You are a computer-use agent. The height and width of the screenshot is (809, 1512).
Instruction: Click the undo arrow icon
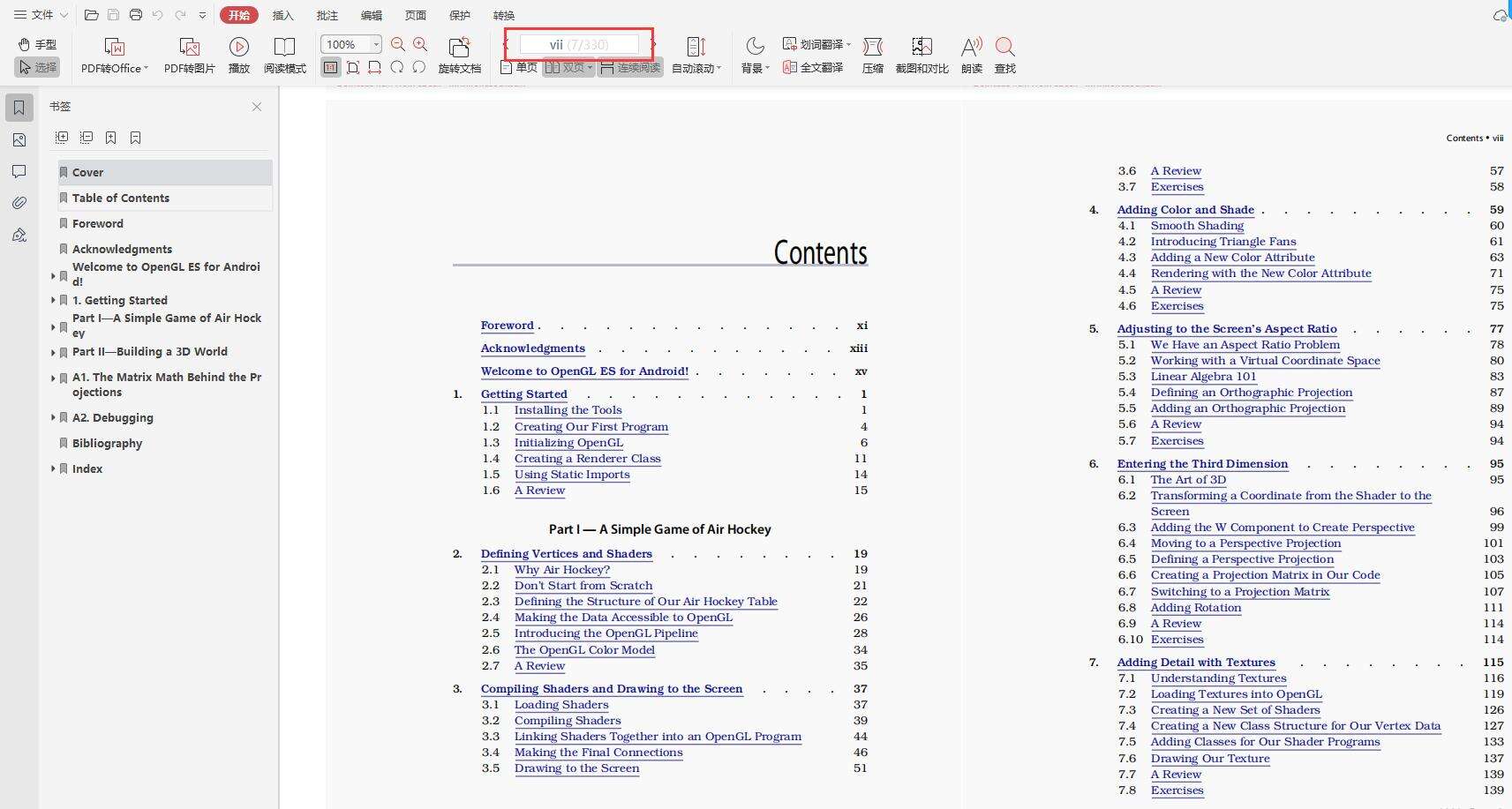[157, 15]
